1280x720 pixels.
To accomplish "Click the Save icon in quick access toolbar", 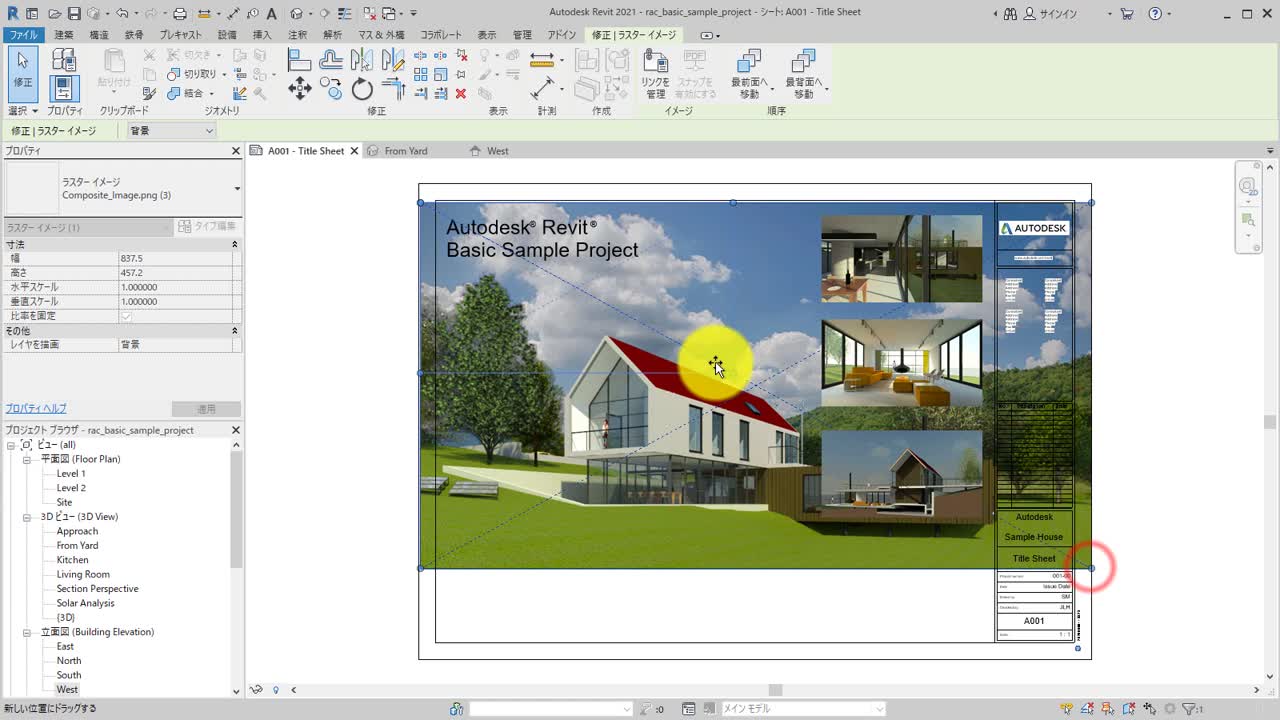I will pyautogui.click(x=74, y=14).
